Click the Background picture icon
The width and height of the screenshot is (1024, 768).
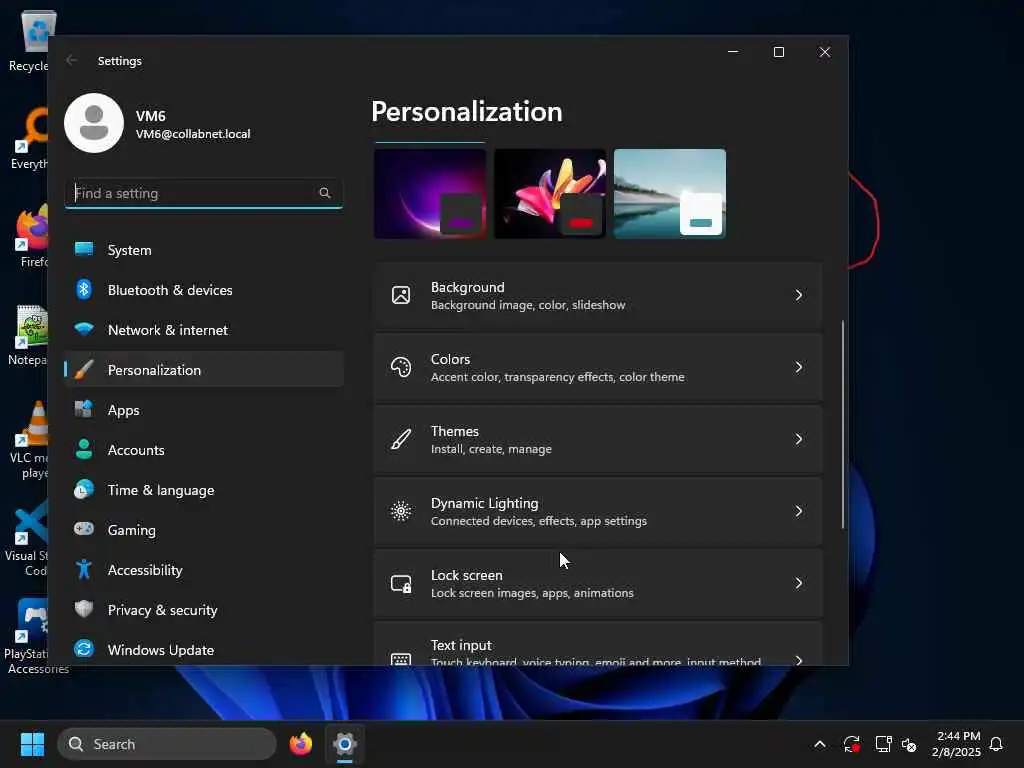(x=401, y=295)
